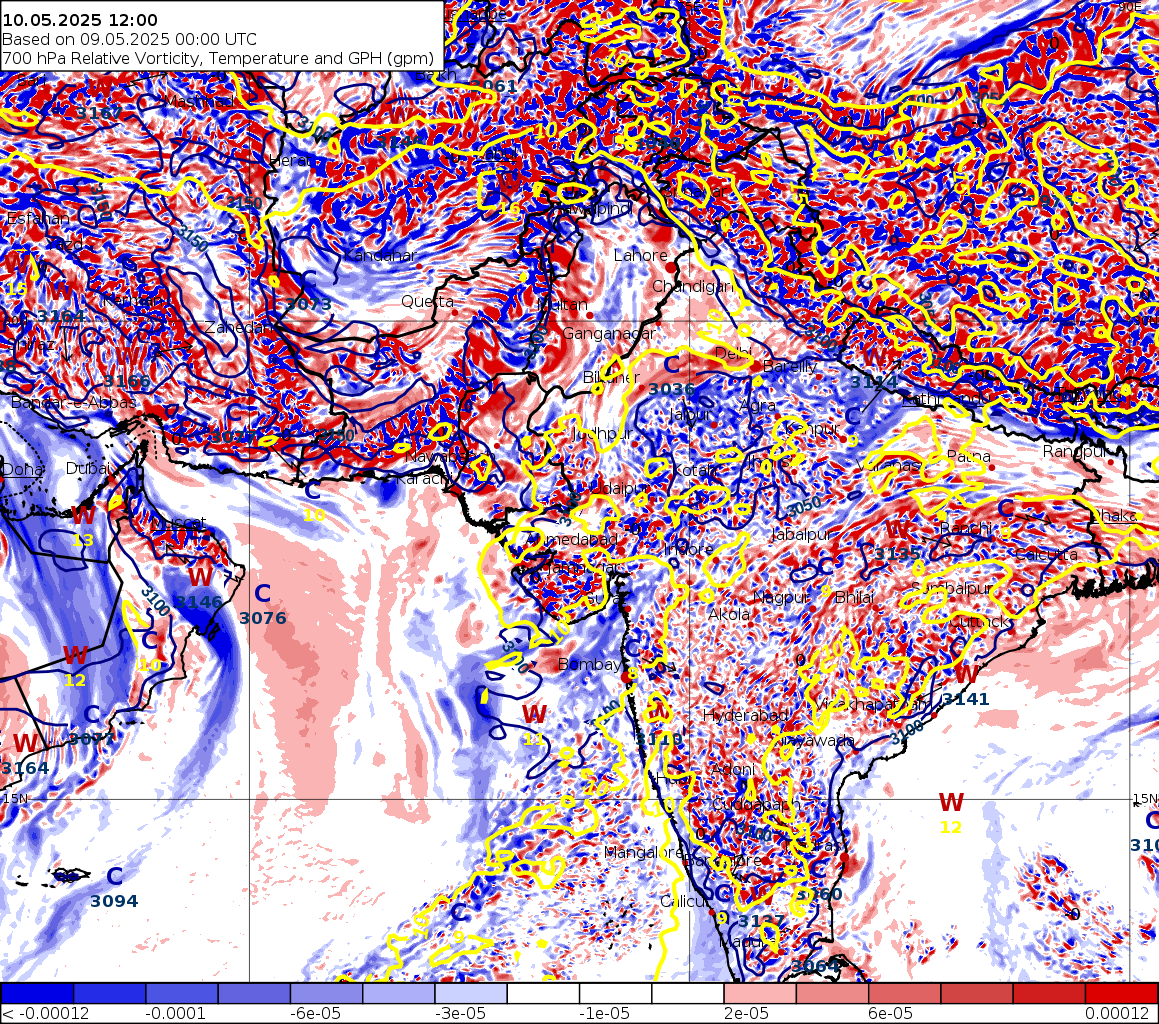Click the 'Jodhpur' city label

click(604, 434)
